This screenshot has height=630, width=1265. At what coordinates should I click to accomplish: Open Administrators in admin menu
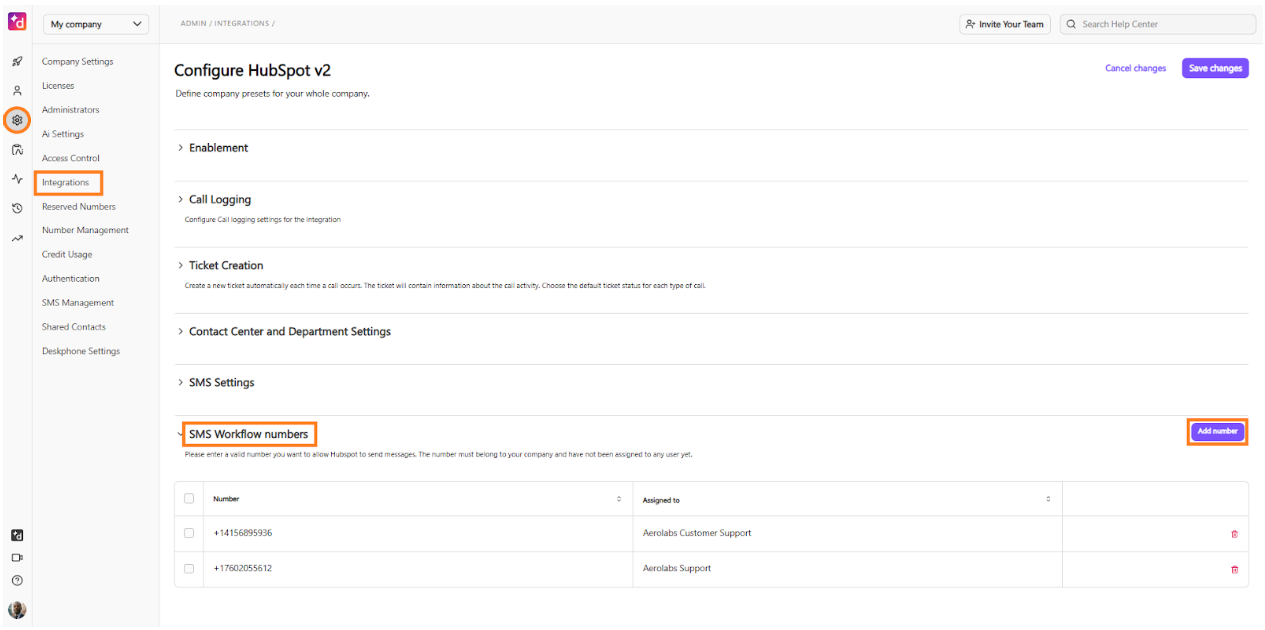click(x=71, y=110)
